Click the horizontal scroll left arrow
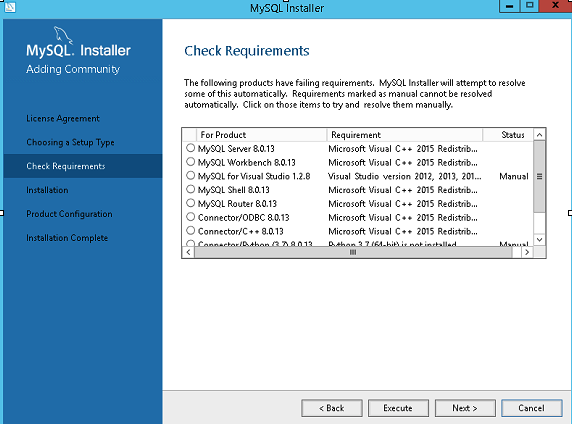 [x=188, y=252]
